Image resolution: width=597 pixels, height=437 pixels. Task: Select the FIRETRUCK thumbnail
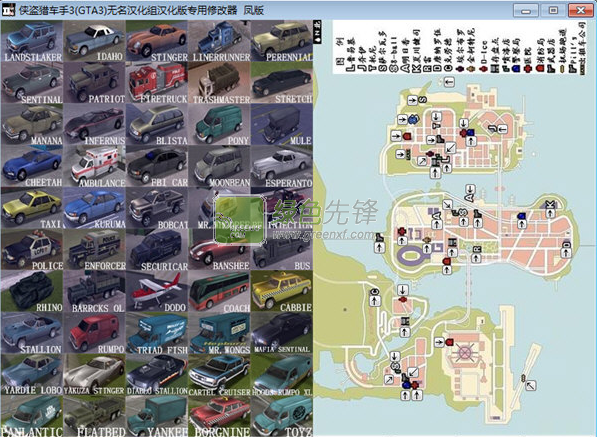point(157,83)
